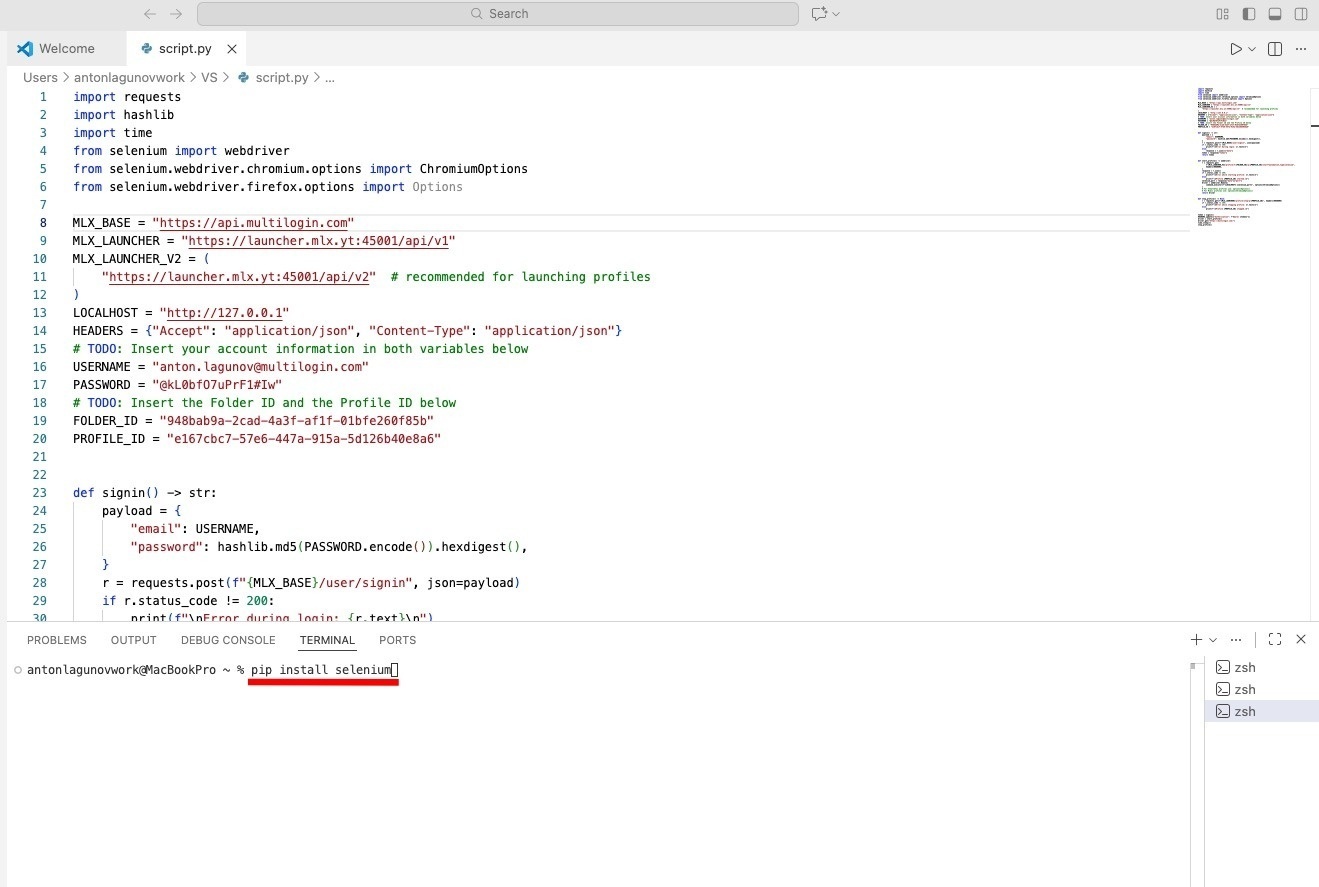
Task: Switch to the PROBLEMS tab
Action: (x=56, y=639)
